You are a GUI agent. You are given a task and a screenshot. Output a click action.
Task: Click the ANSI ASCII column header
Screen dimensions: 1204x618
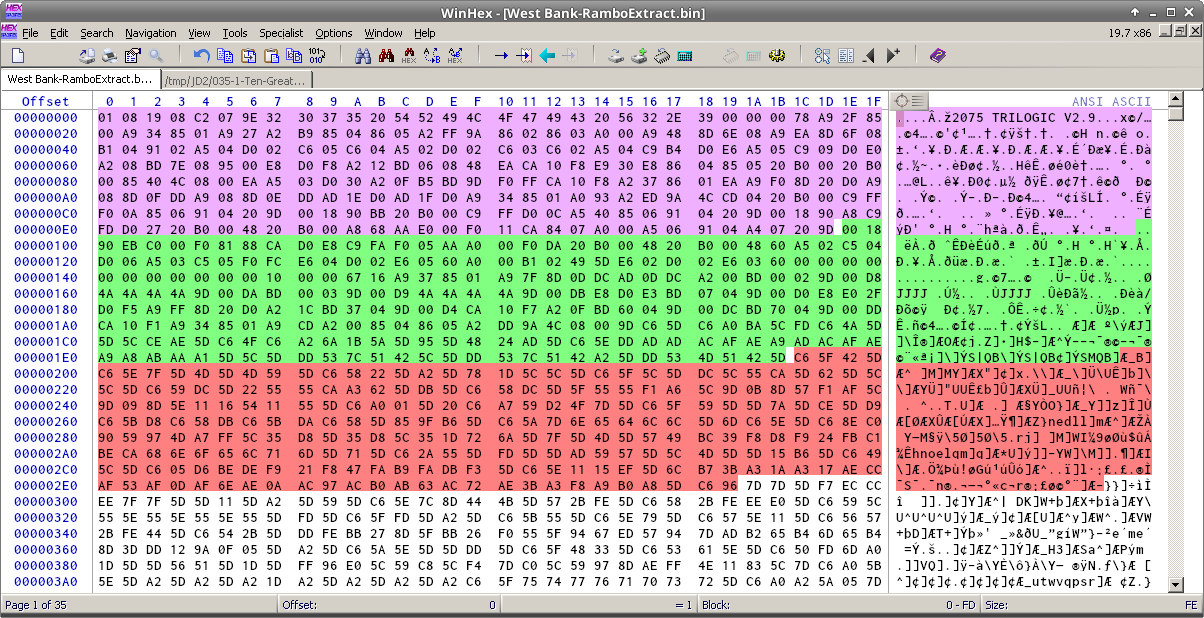pos(1112,101)
